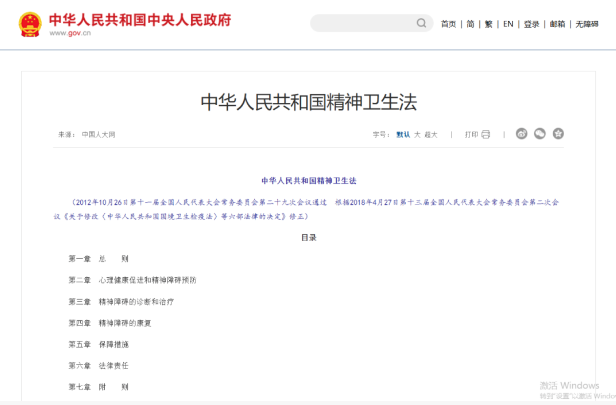This screenshot has height=405, width=616.
Task: Click the 目录 heading
Action: [x=309, y=238]
